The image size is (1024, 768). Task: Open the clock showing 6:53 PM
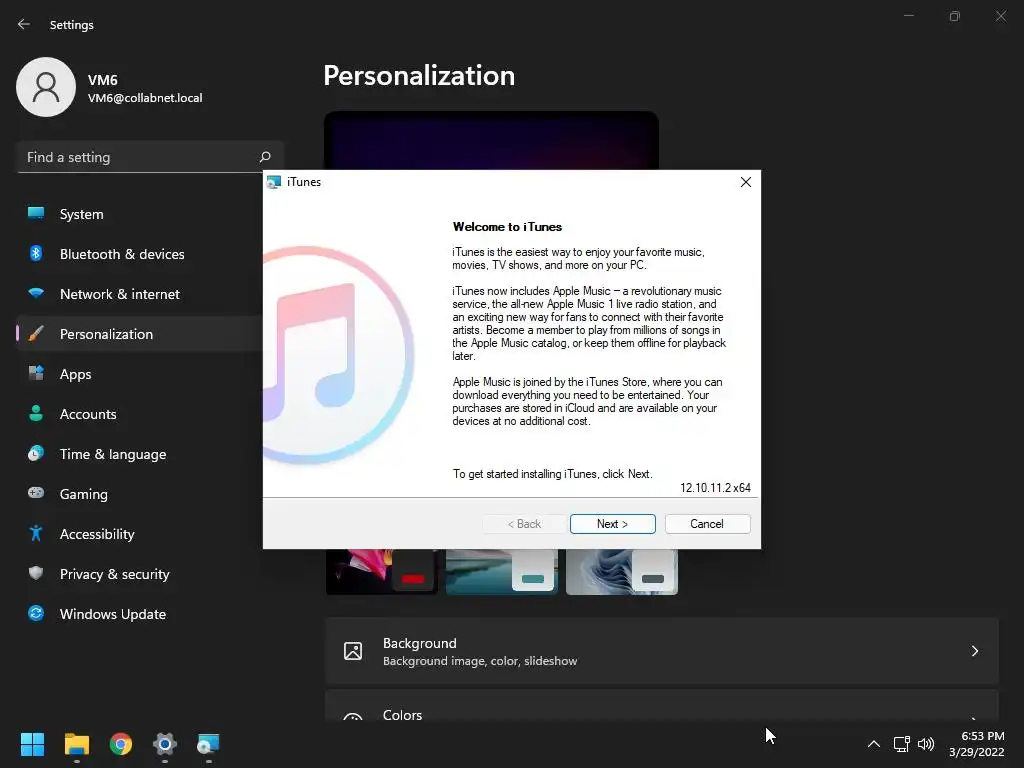[x=976, y=744]
